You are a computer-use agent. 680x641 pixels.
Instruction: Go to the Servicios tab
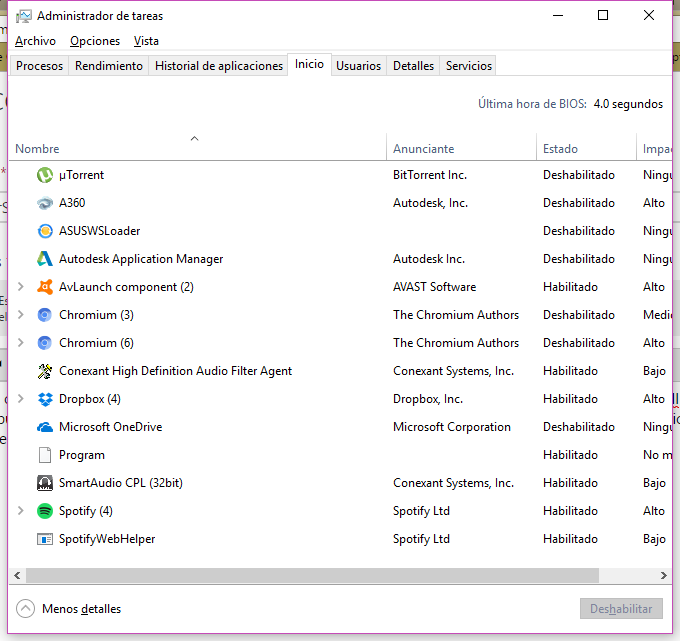pyautogui.click(x=469, y=65)
